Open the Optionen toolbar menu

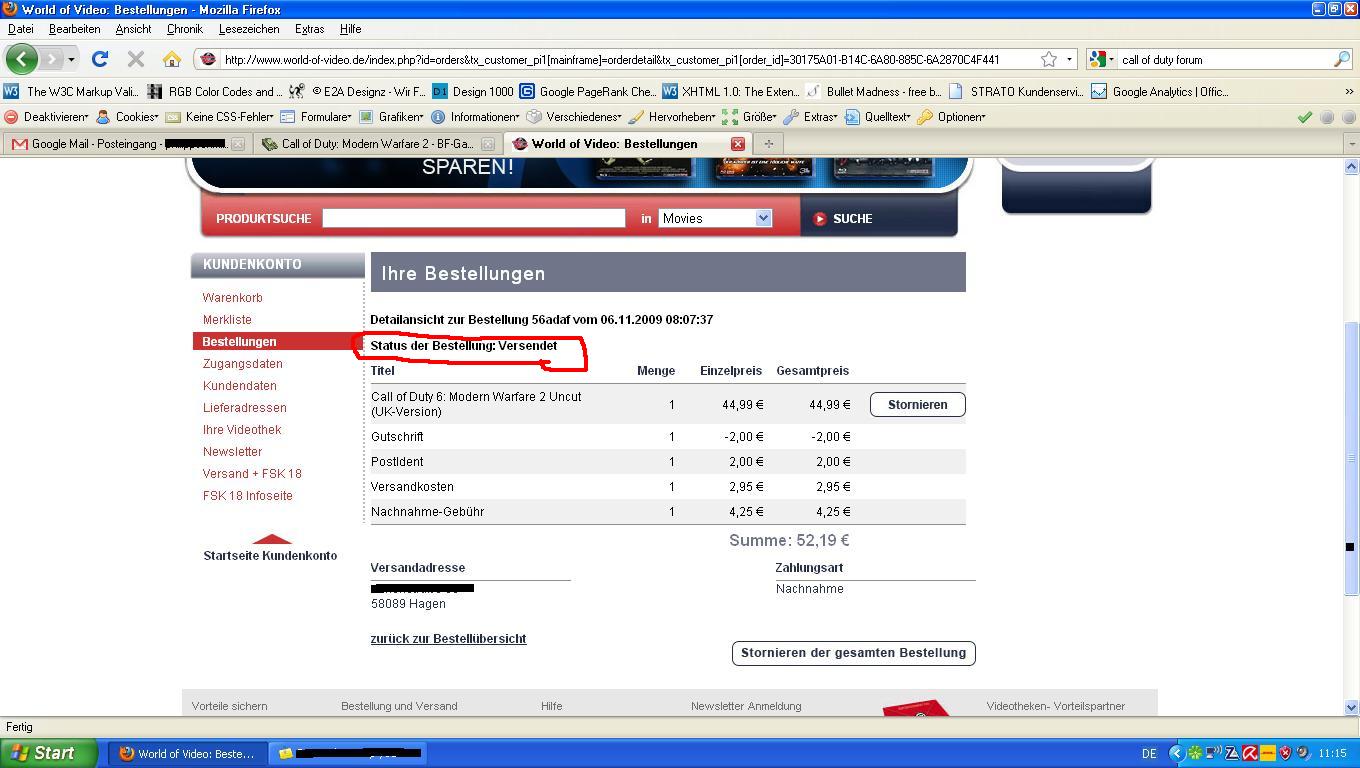coord(951,116)
